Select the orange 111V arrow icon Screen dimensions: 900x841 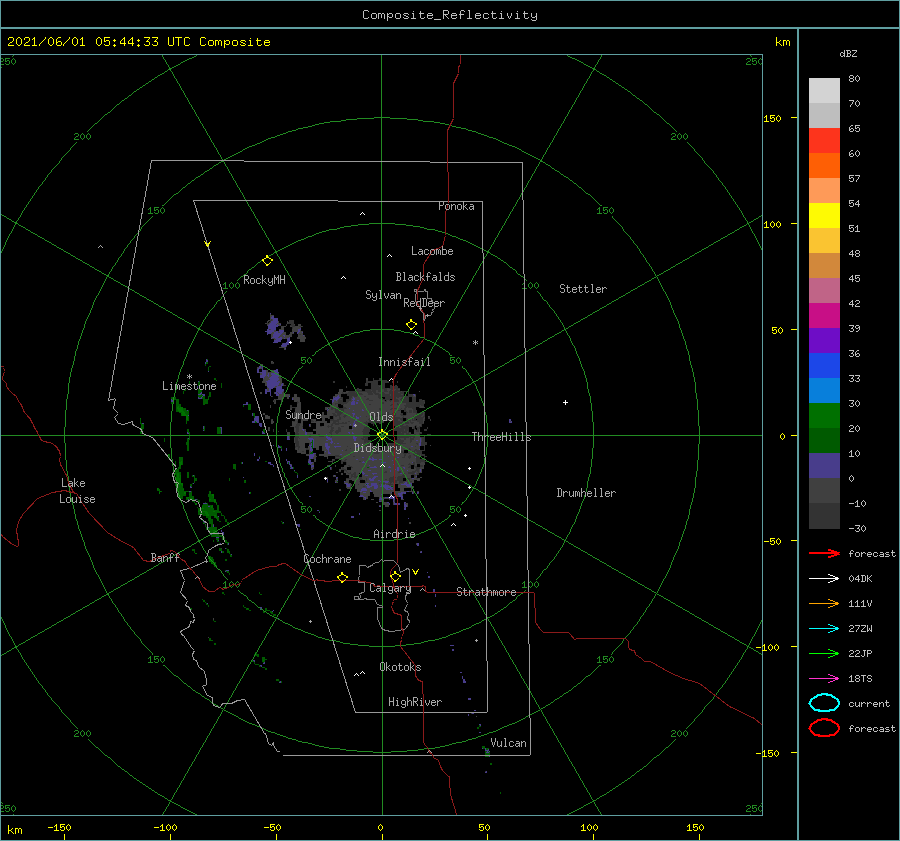click(x=824, y=603)
